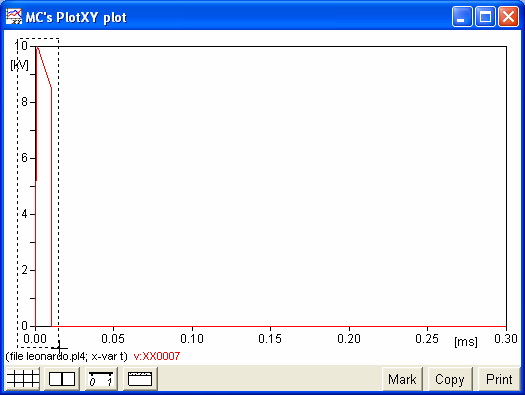Click the 4 y-axis tick label

(24, 214)
